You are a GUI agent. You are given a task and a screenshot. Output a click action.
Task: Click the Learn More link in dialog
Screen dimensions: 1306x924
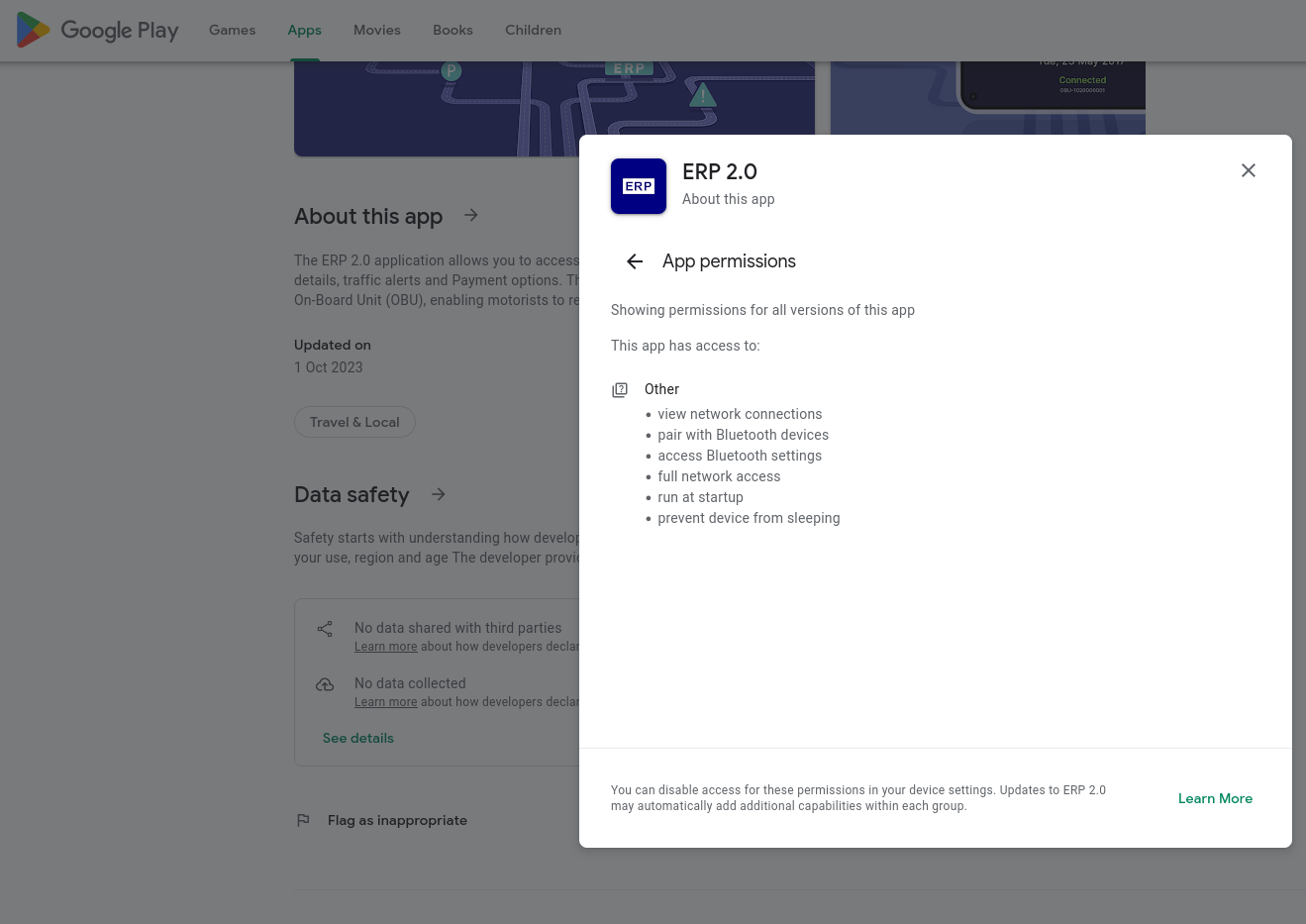1215,798
